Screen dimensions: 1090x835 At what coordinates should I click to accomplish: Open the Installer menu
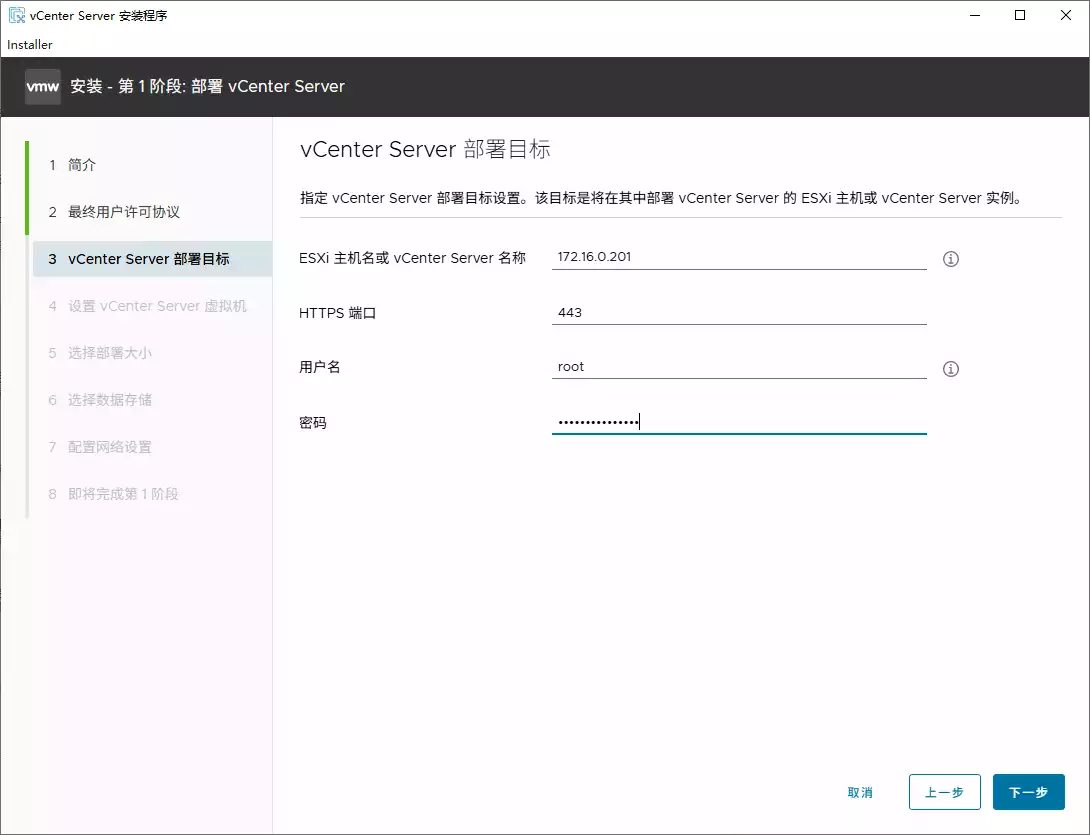[x=30, y=44]
